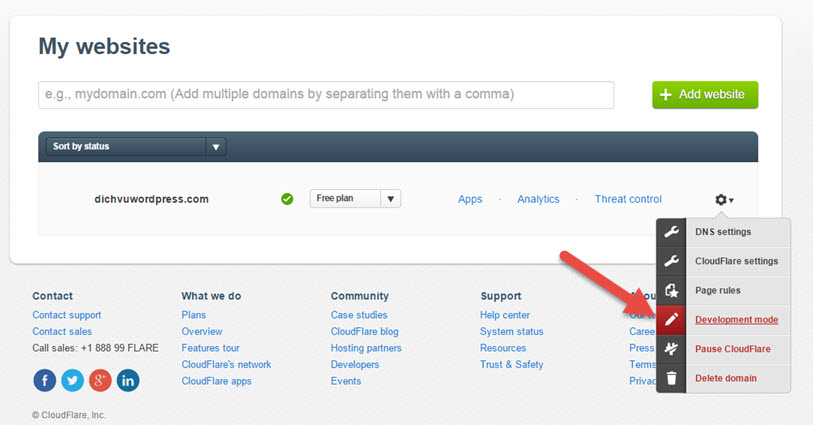The image size is (813, 425).
Task: Open the Case studies link
Action: (359, 315)
